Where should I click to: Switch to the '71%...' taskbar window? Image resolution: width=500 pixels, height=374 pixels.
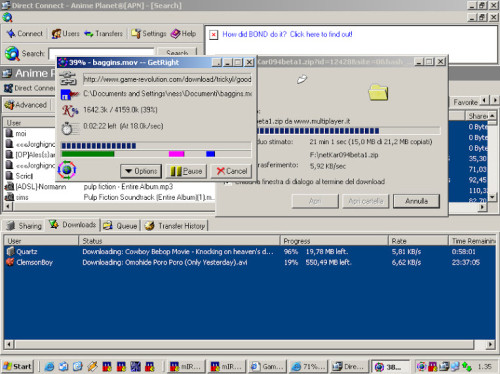coord(309,367)
